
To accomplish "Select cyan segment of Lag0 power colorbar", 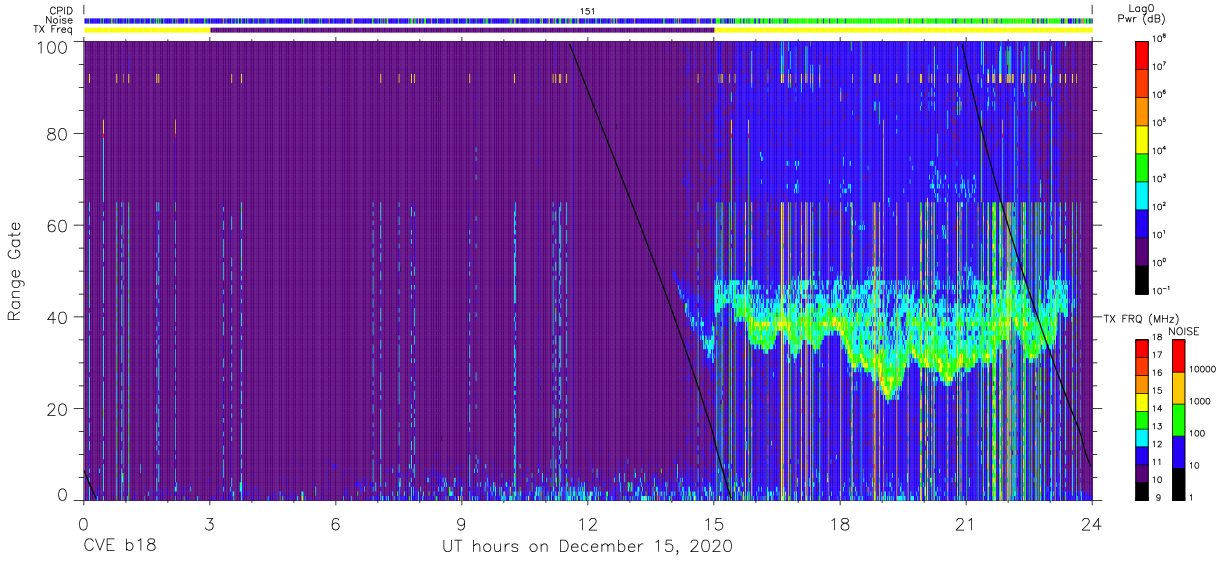I will [1142, 193].
